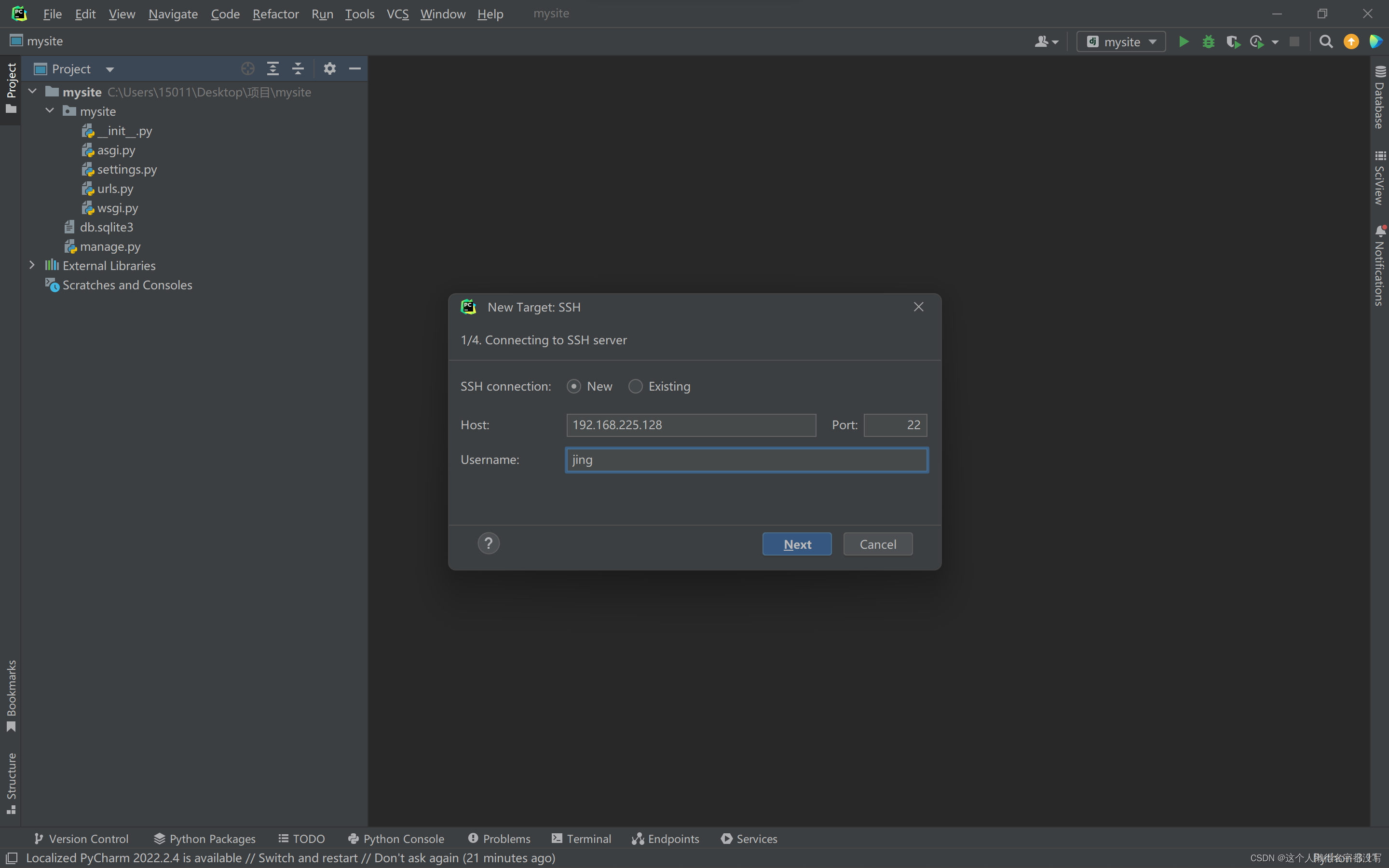Click the Run configuration icon
The width and height of the screenshot is (1389, 868).
[1120, 41]
